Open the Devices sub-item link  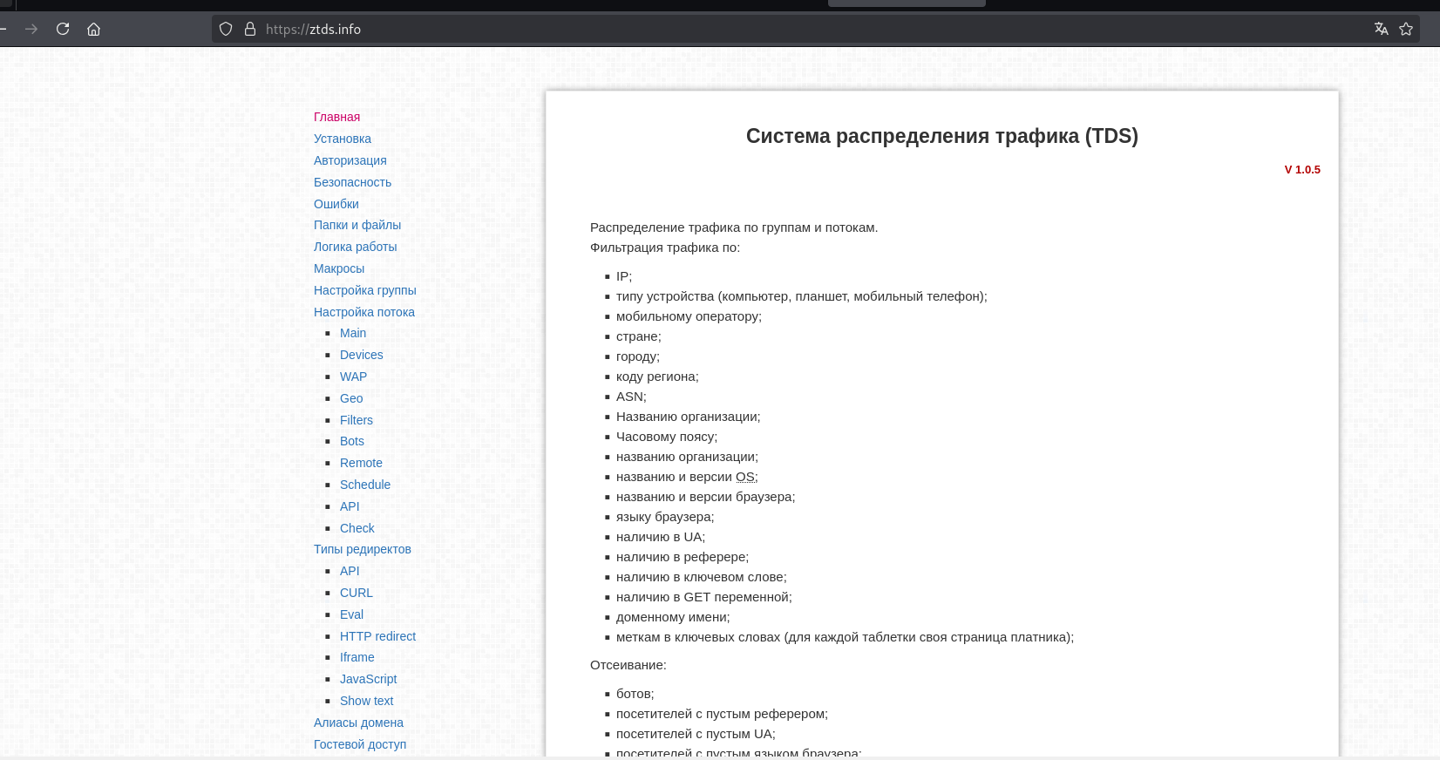[361, 355]
